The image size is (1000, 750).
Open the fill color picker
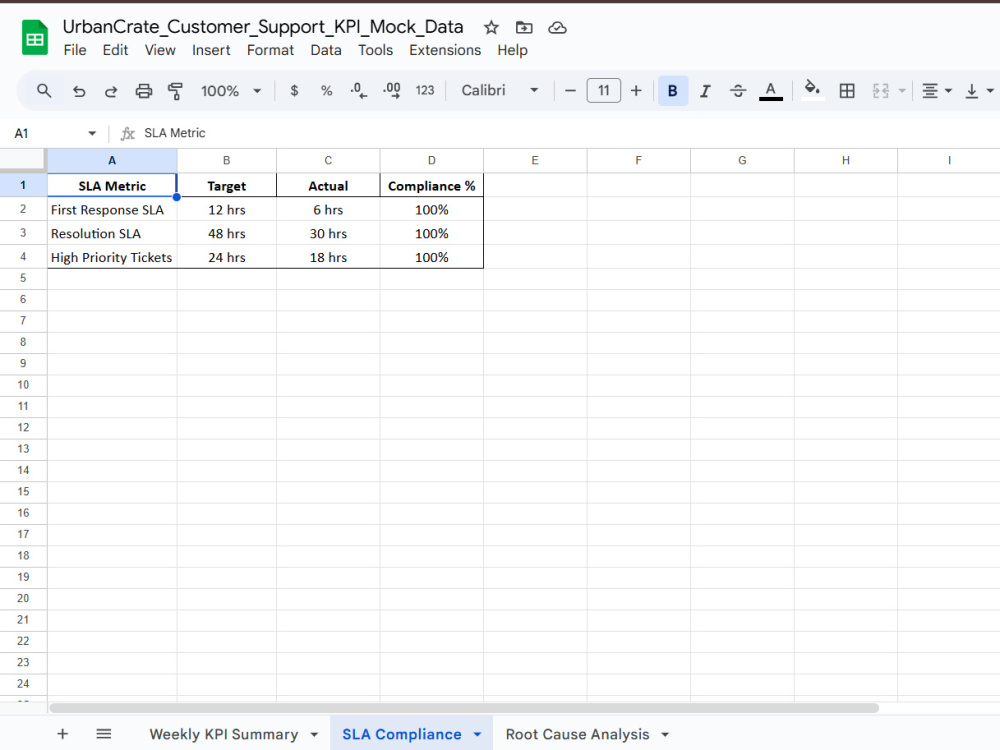tap(812, 91)
